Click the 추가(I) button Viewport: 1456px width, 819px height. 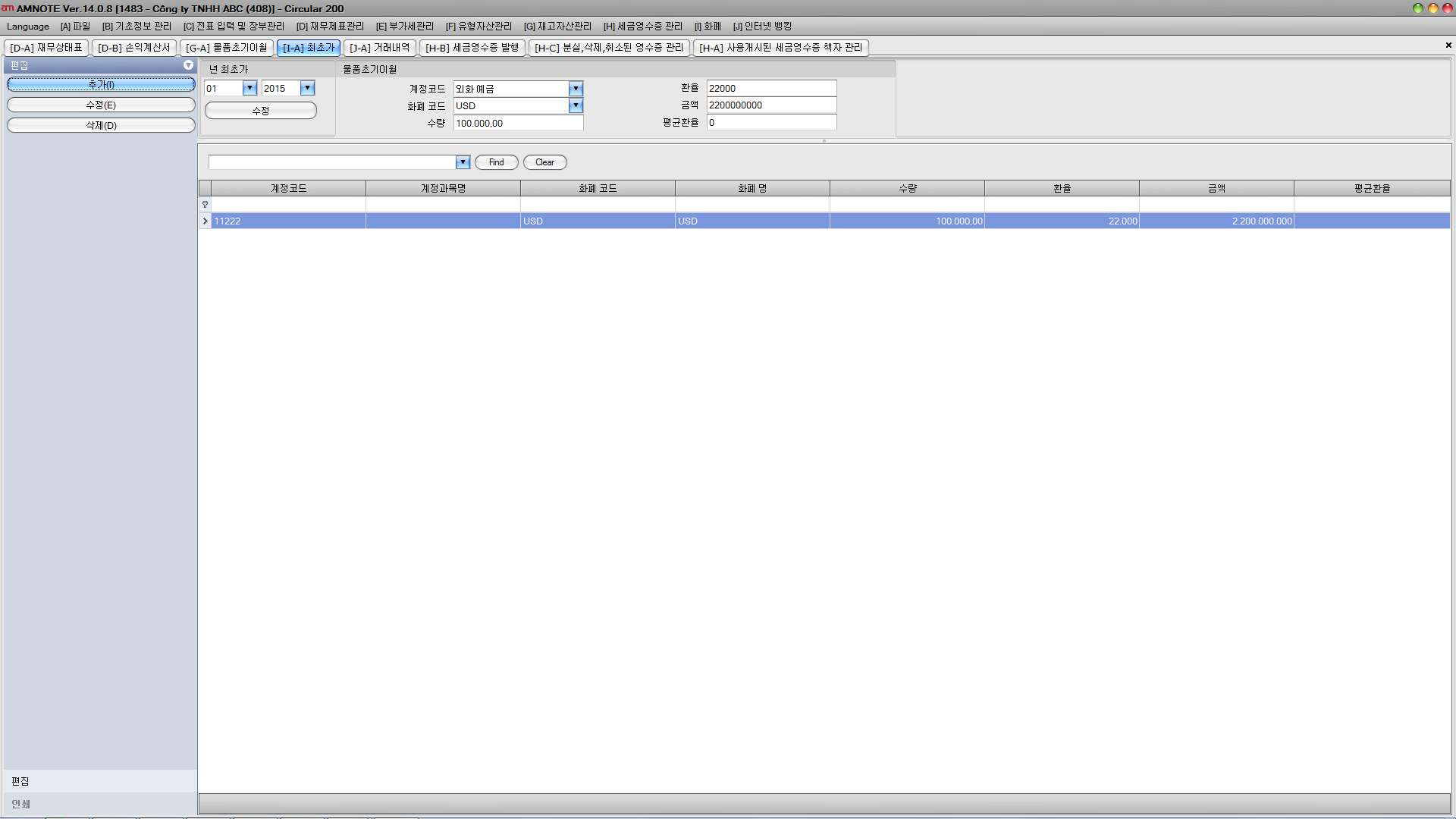tap(101, 84)
